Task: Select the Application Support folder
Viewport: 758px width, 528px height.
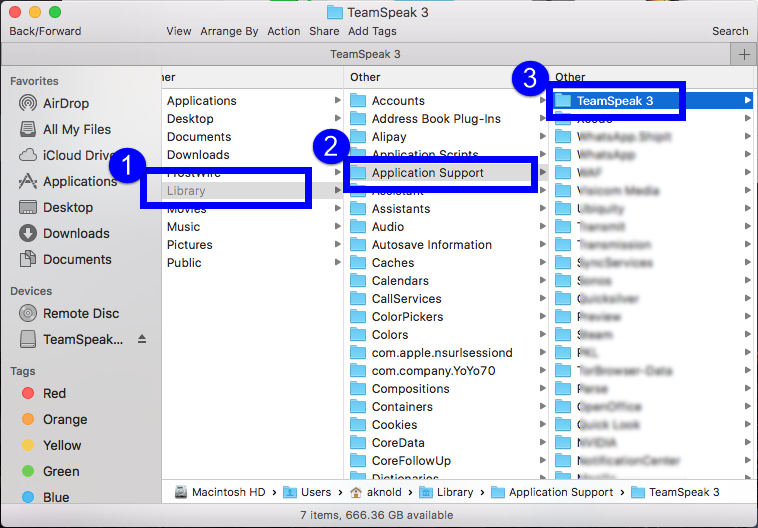Action: point(446,173)
